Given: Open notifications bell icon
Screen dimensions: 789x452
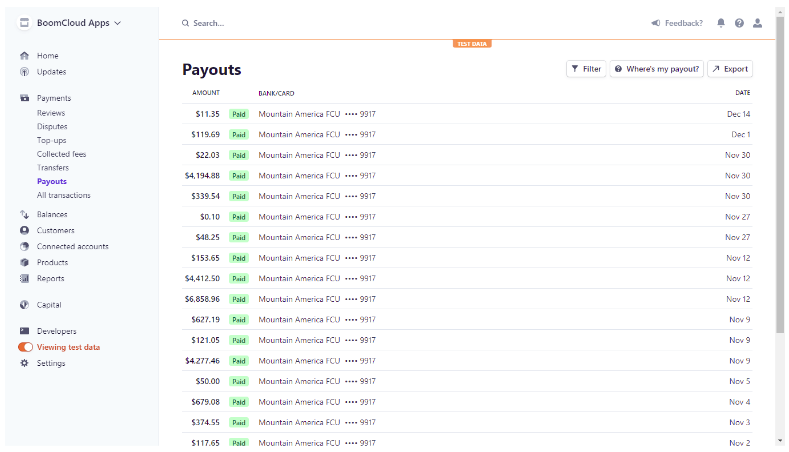Looking at the screenshot, I should (721, 23).
